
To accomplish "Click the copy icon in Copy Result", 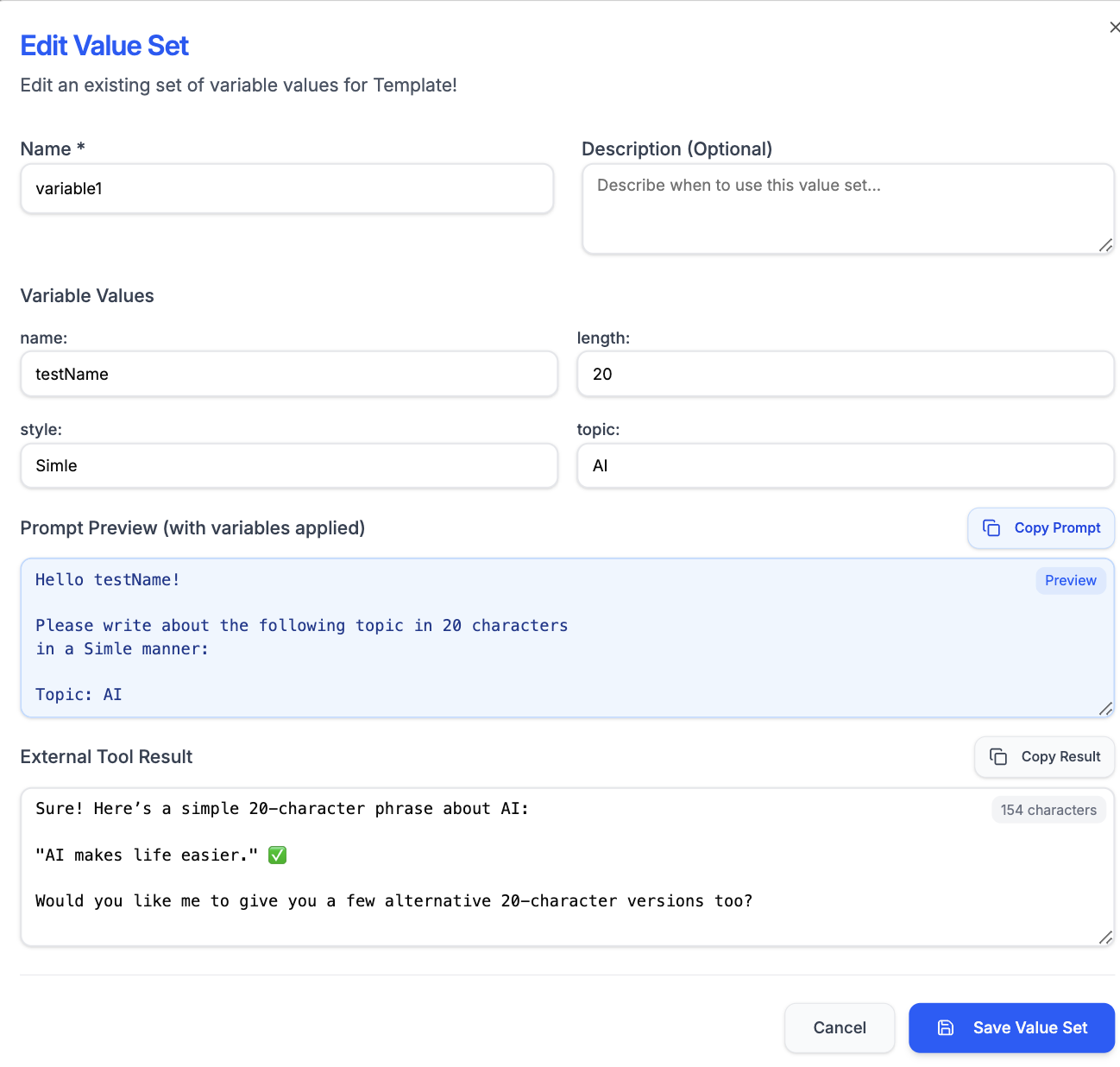I will (x=998, y=757).
